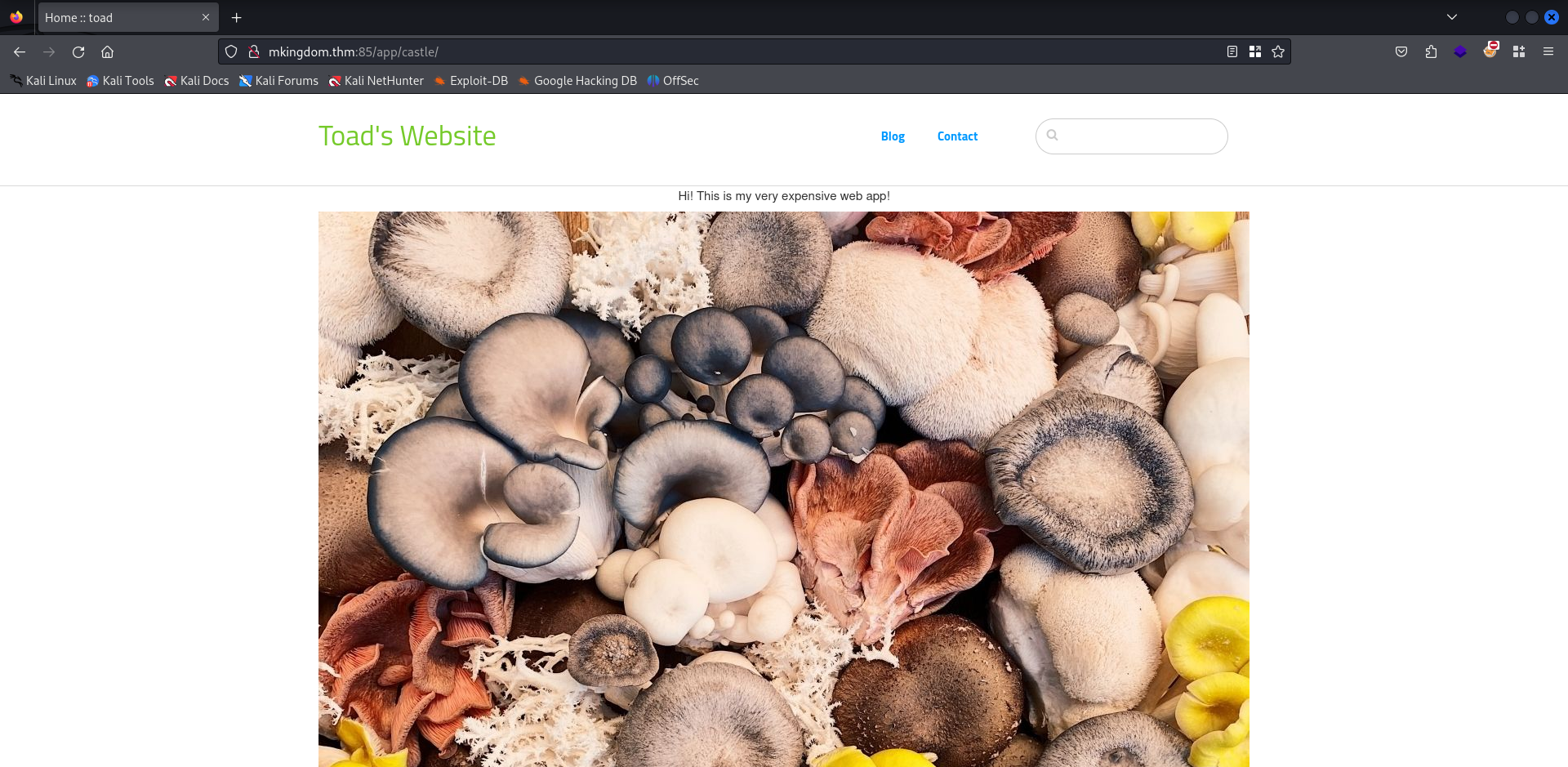Select the 'Home :: toad' tab
This screenshot has height=767, width=1568.
click(114, 18)
